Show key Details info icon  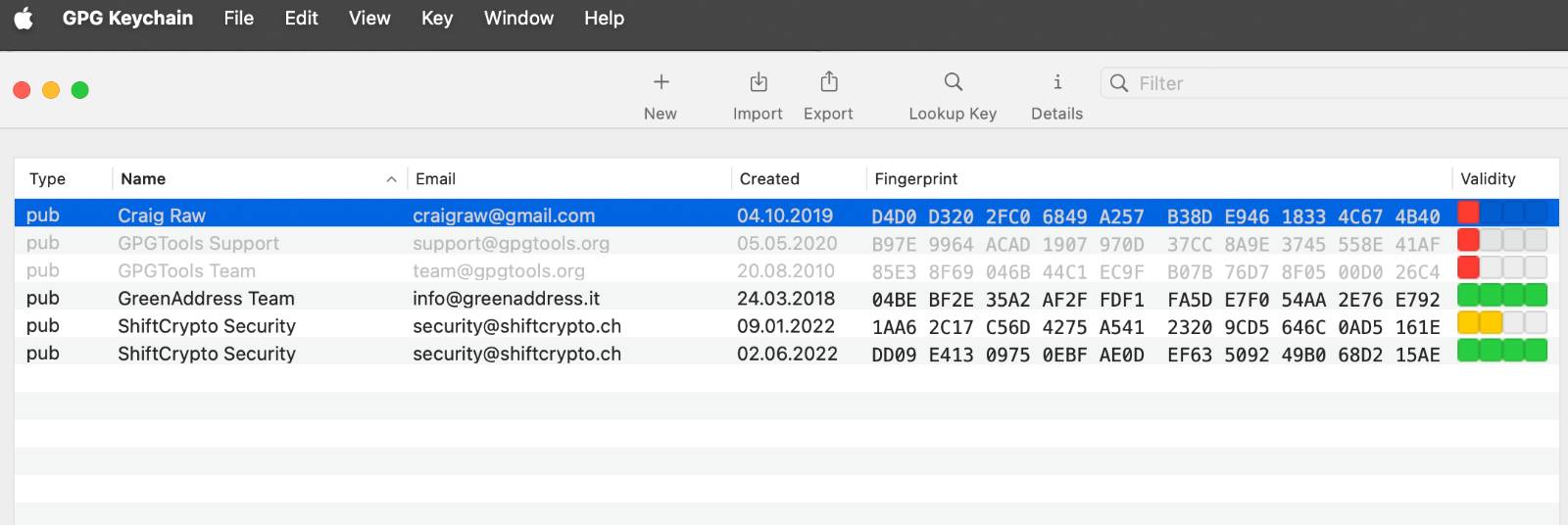pos(1056,82)
